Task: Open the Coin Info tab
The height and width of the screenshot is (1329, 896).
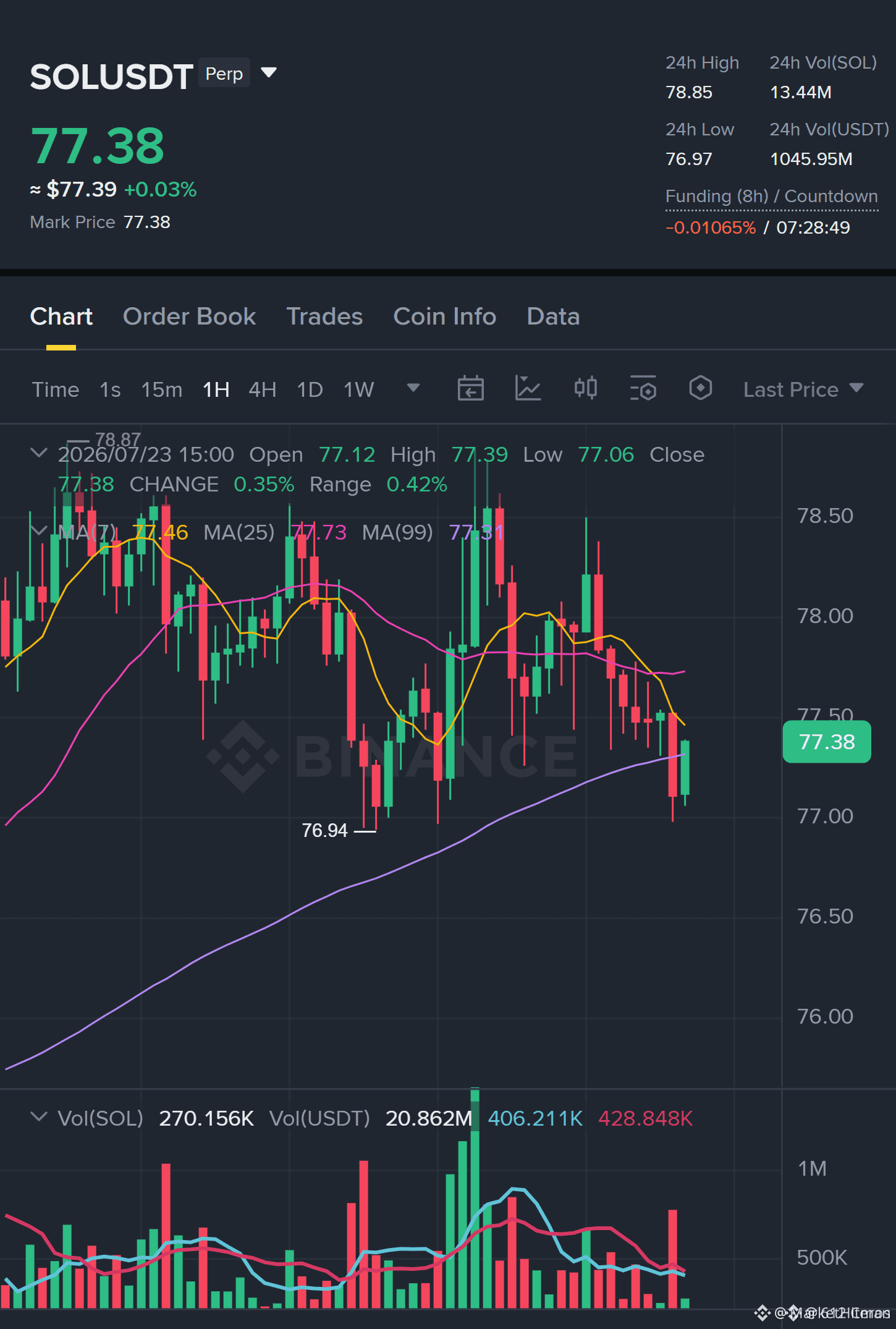Action: pyautogui.click(x=445, y=316)
